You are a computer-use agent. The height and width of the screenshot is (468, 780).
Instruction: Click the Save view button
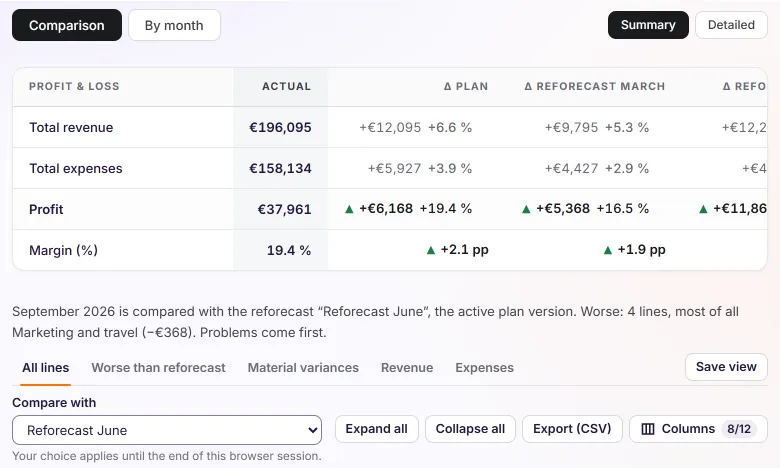(x=726, y=367)
